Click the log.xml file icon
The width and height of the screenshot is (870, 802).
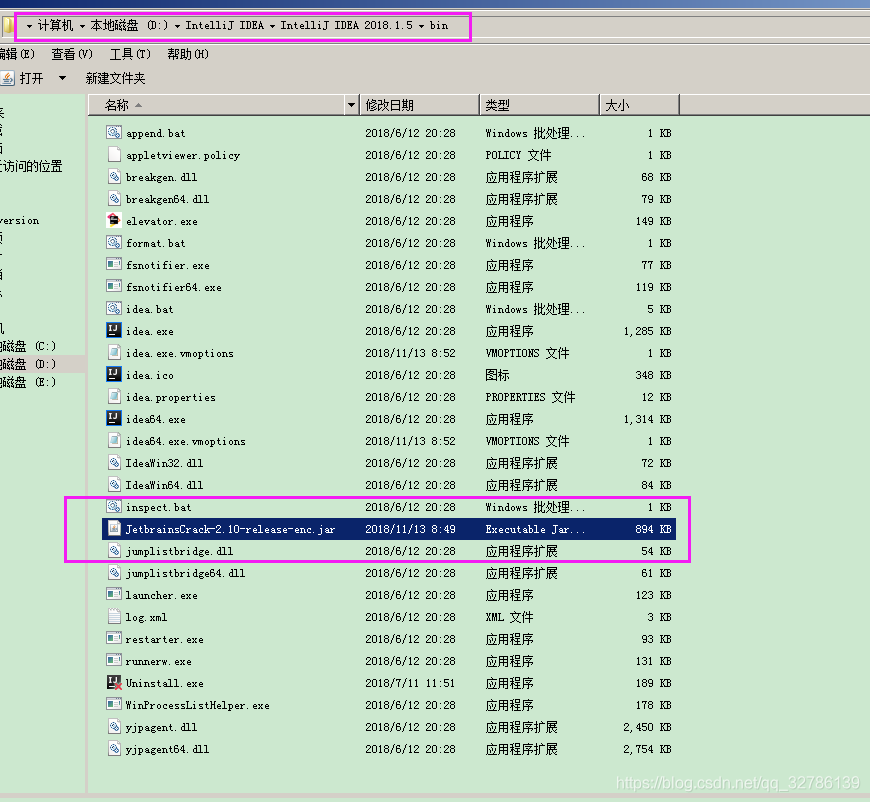[x=114, y=616]
